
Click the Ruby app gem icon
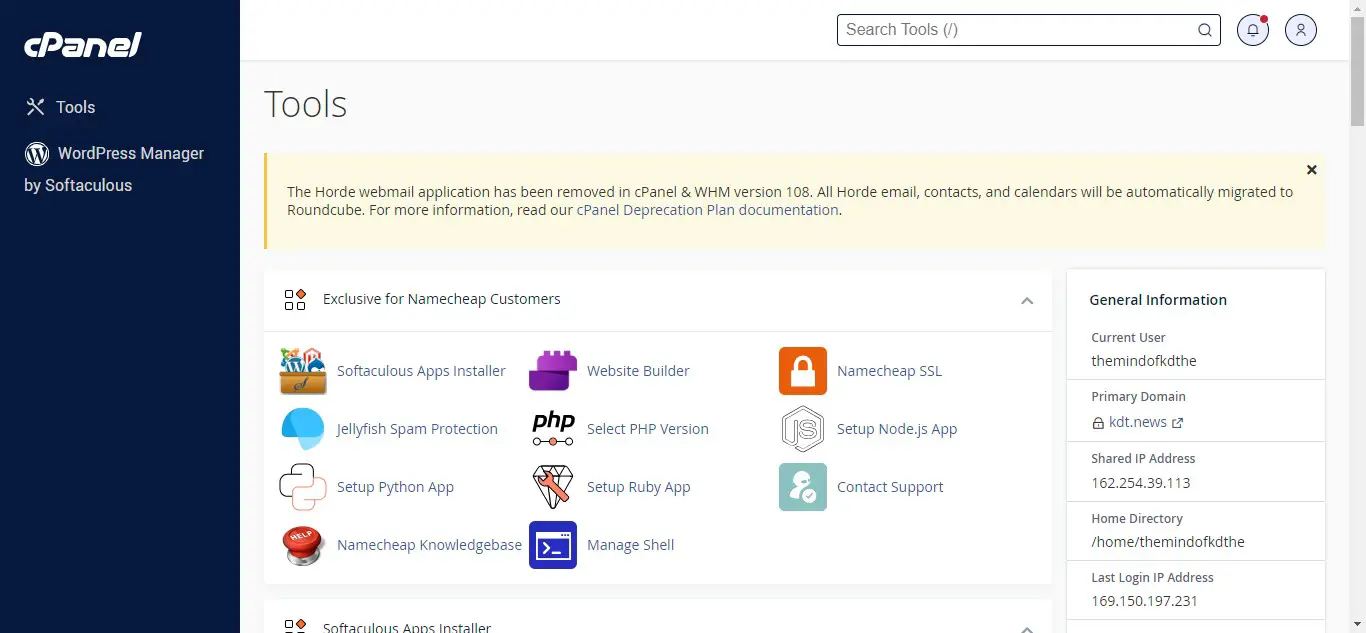[x=553, y=487]
